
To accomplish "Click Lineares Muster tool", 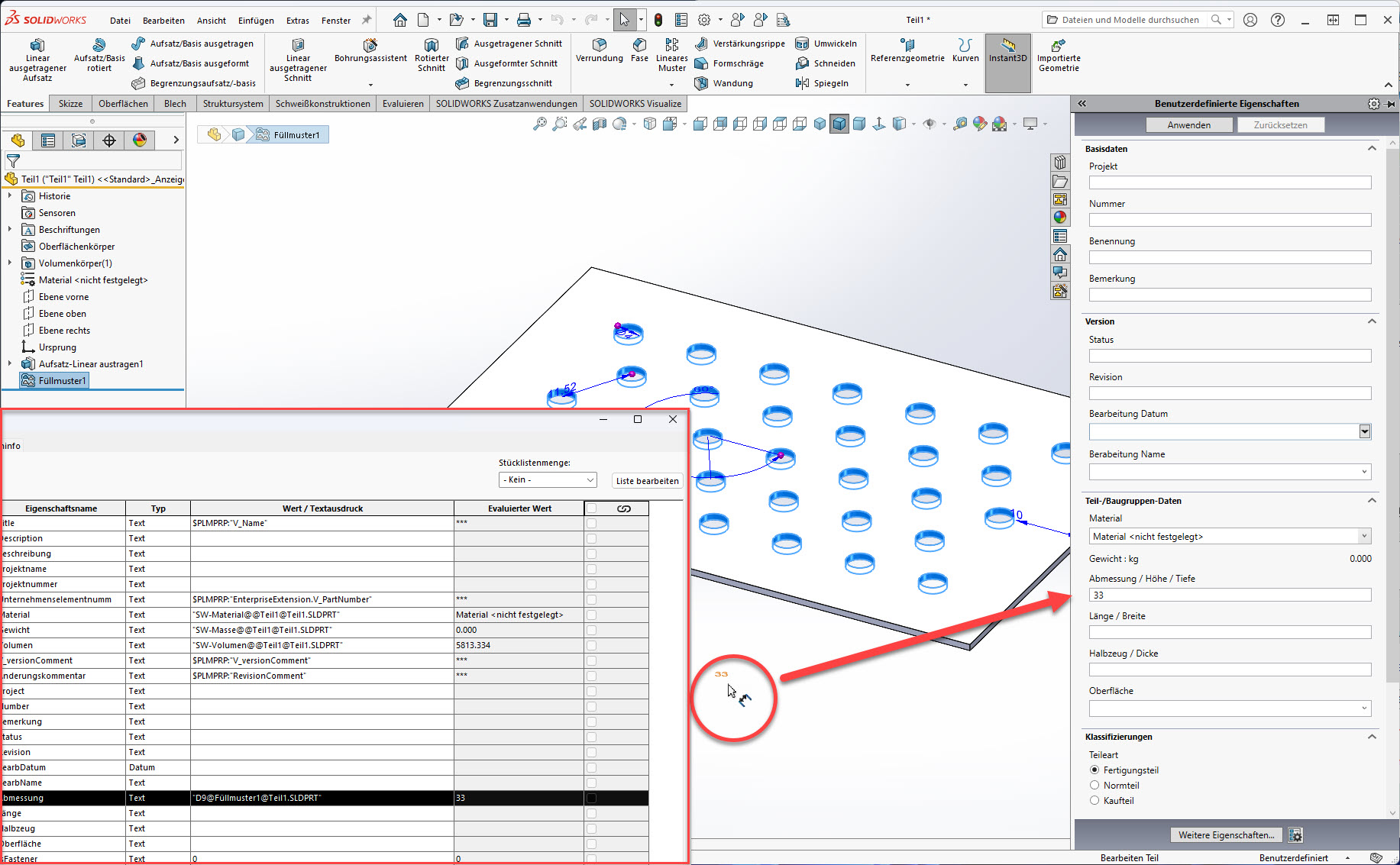I will click(672, 55).
